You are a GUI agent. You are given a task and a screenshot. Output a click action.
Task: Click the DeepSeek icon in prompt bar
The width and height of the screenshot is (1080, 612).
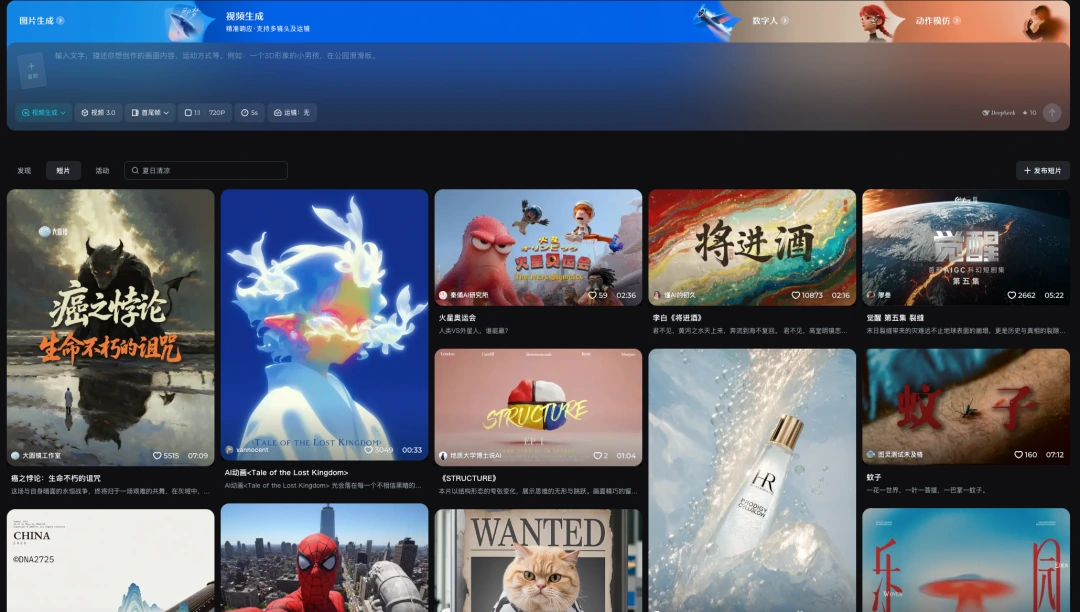tap(986, 113)
